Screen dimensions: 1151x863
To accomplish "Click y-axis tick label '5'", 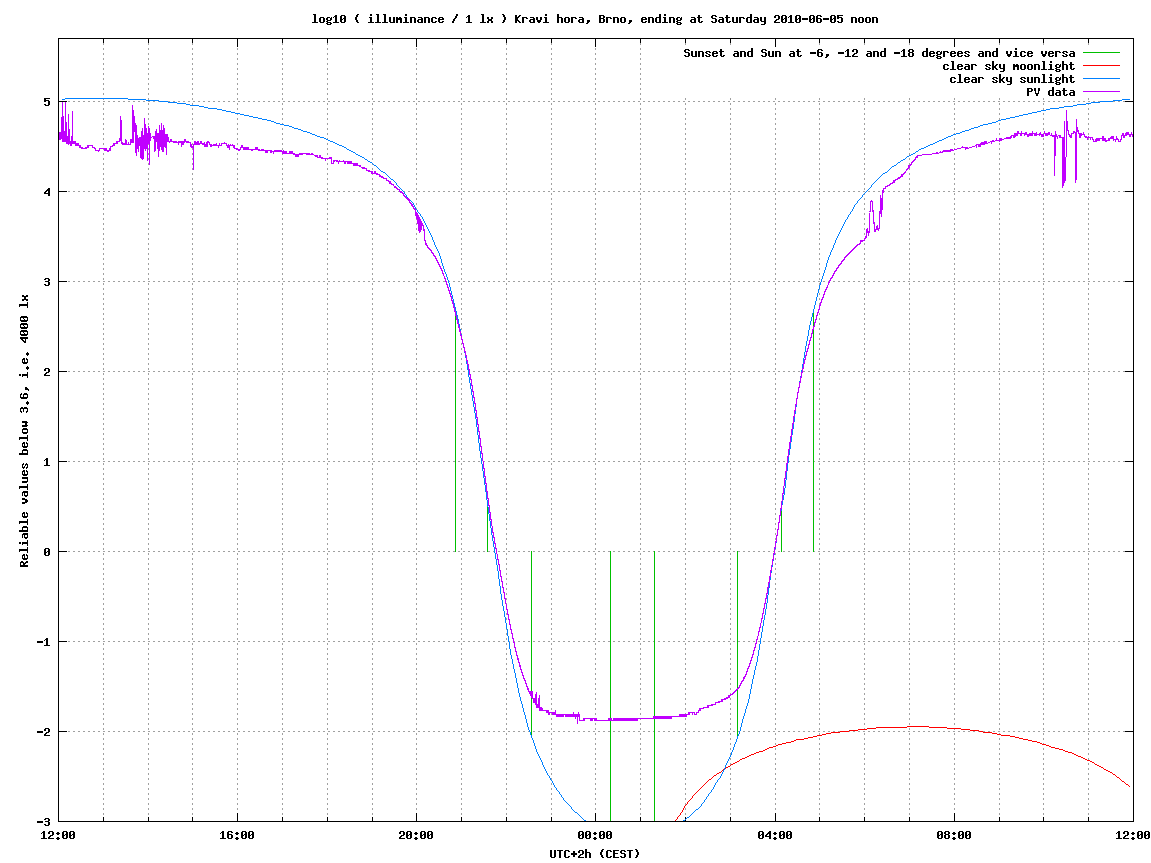I will 47,101.
